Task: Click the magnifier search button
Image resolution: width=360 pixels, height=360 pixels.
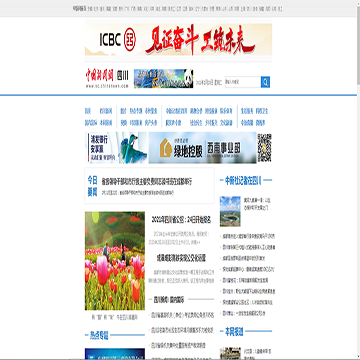Action: point(265,82)
